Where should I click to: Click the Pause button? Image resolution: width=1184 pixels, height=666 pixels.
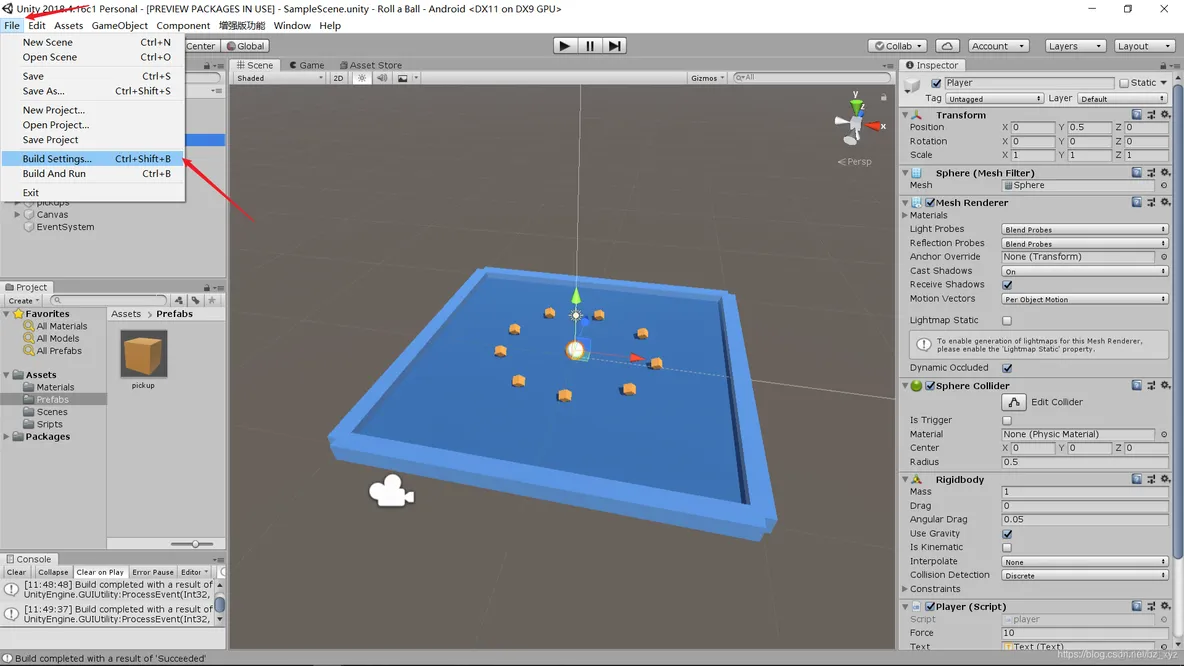point(590,46)
